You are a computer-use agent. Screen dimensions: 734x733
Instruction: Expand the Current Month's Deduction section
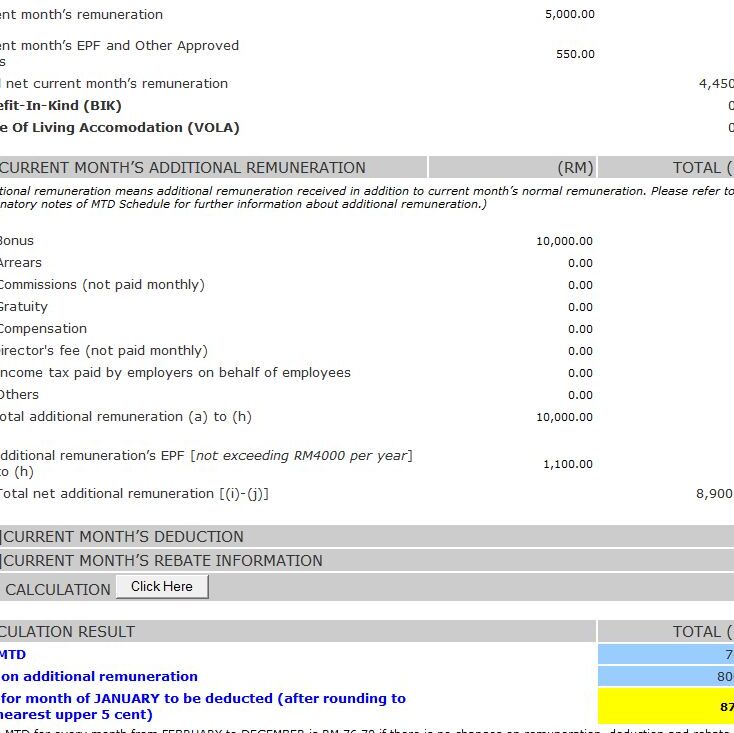click(124, 537)
